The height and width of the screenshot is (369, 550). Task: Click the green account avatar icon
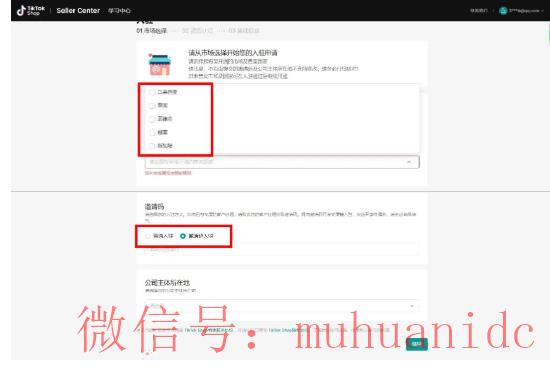click(503, 11)
